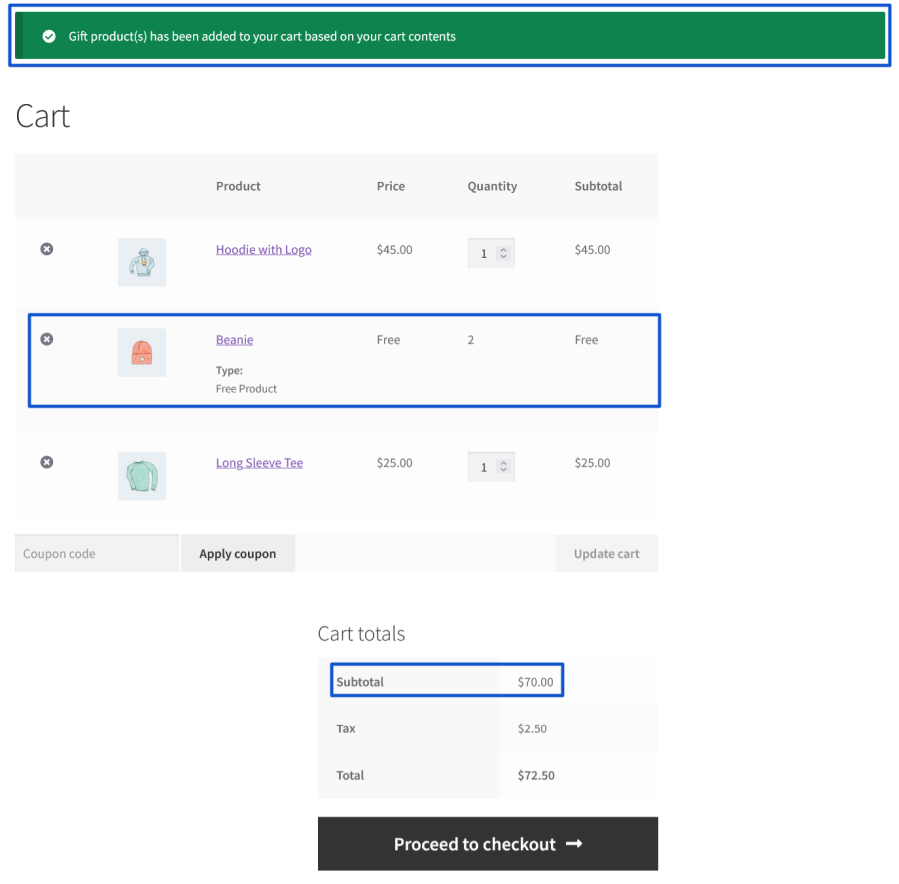Screen dimensions: 899x884
Task: Remove Long Sleeve Tee from cart
Action: (46, 462)
